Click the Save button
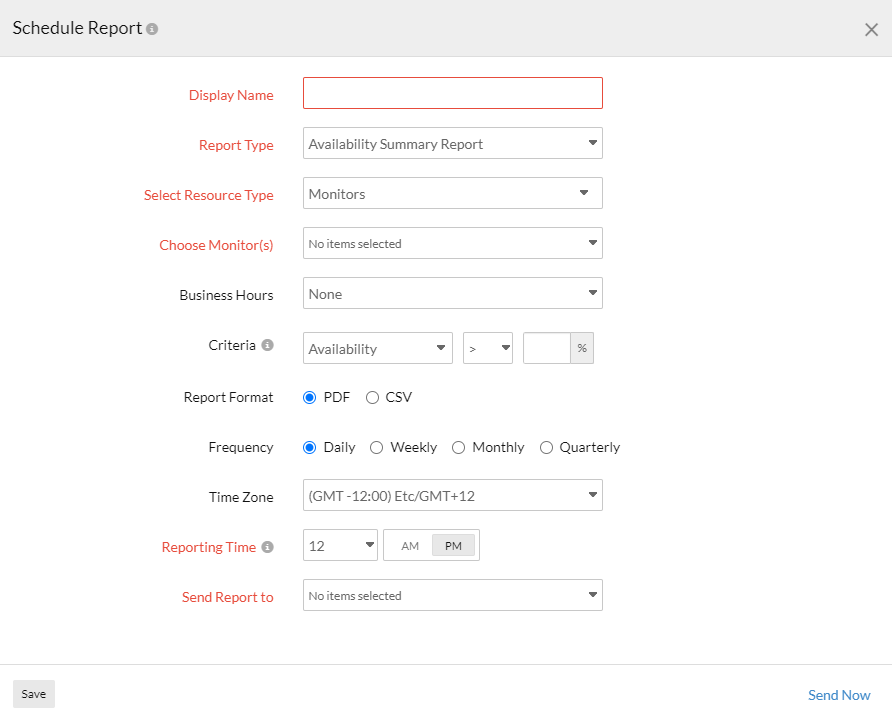Viewport: 892px width, 722px height. point(33,693)
